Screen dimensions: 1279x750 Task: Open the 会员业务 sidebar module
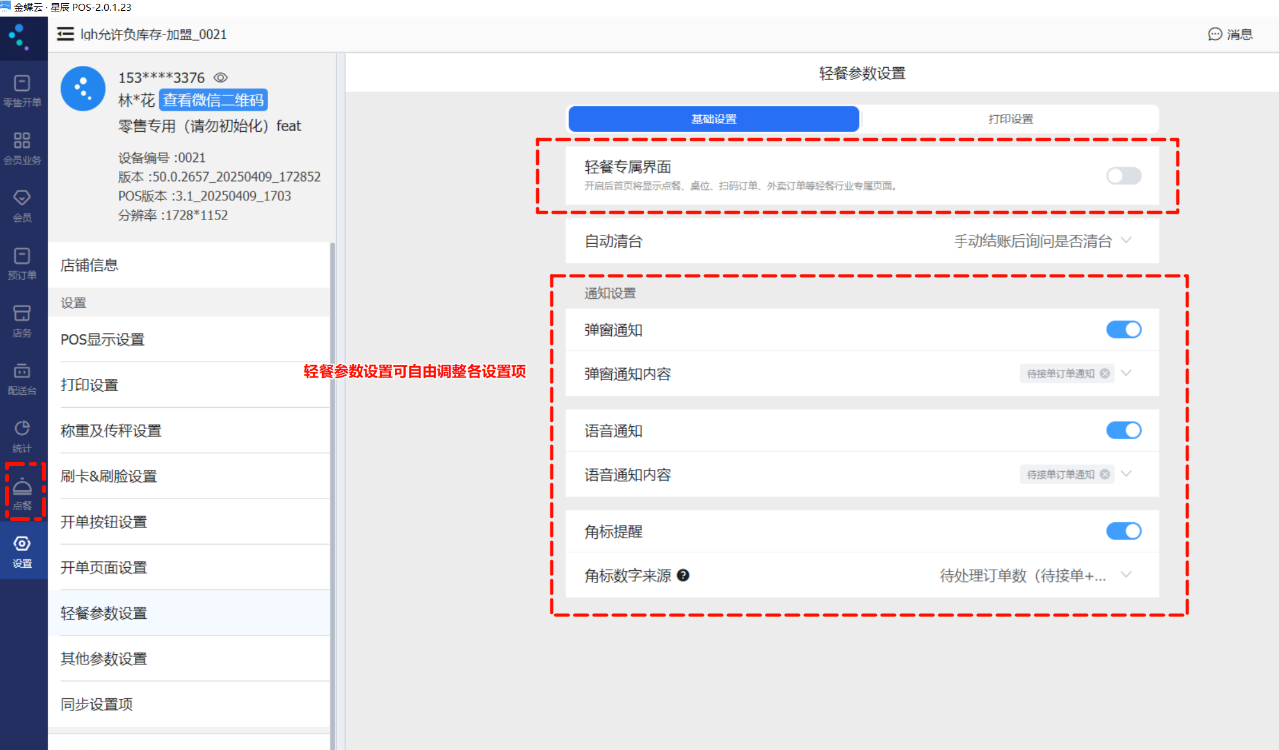pos(22,147)
